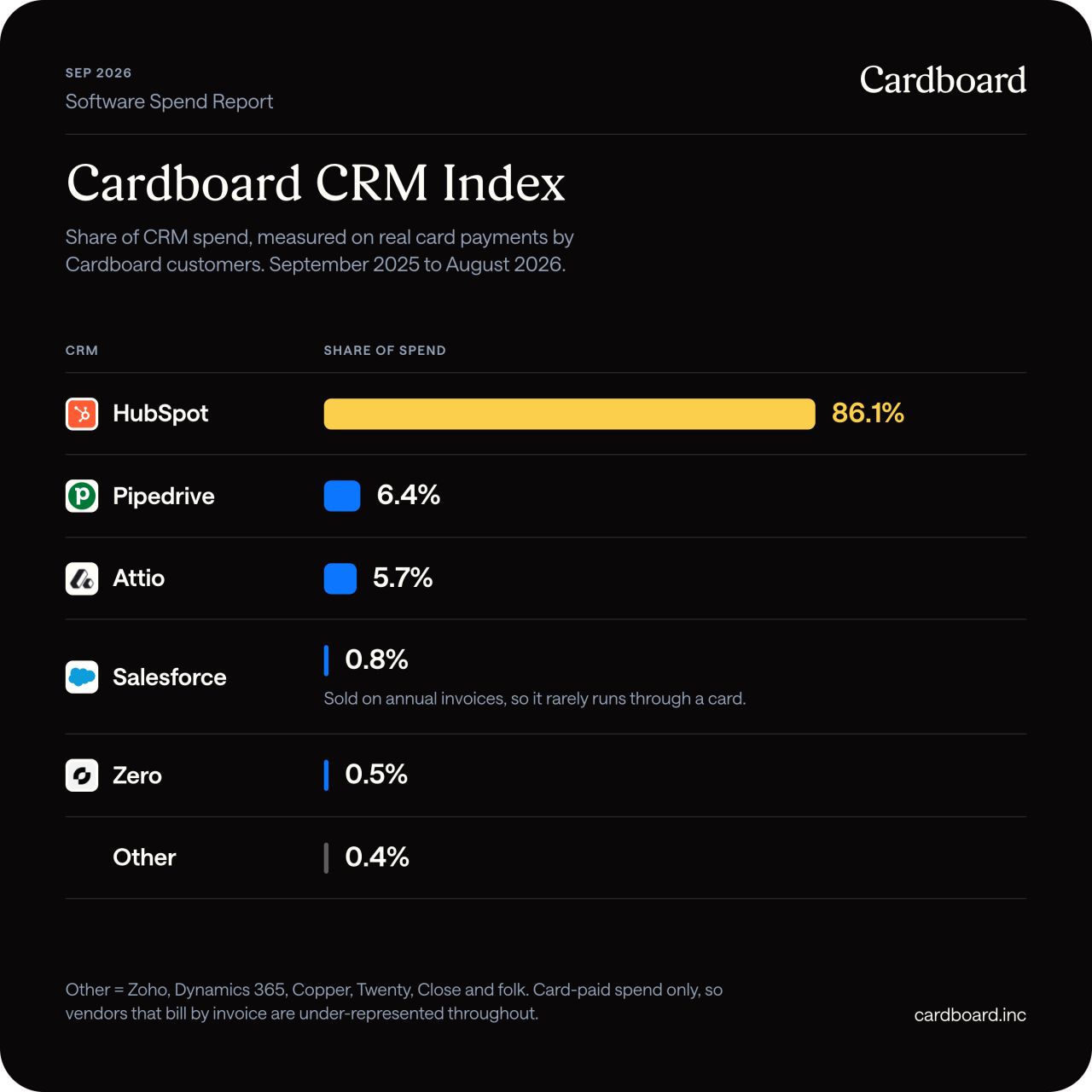Screen dimensions: 1092x1092
Task: Open the cardboard.inc link
Action: coord(970,1015)
